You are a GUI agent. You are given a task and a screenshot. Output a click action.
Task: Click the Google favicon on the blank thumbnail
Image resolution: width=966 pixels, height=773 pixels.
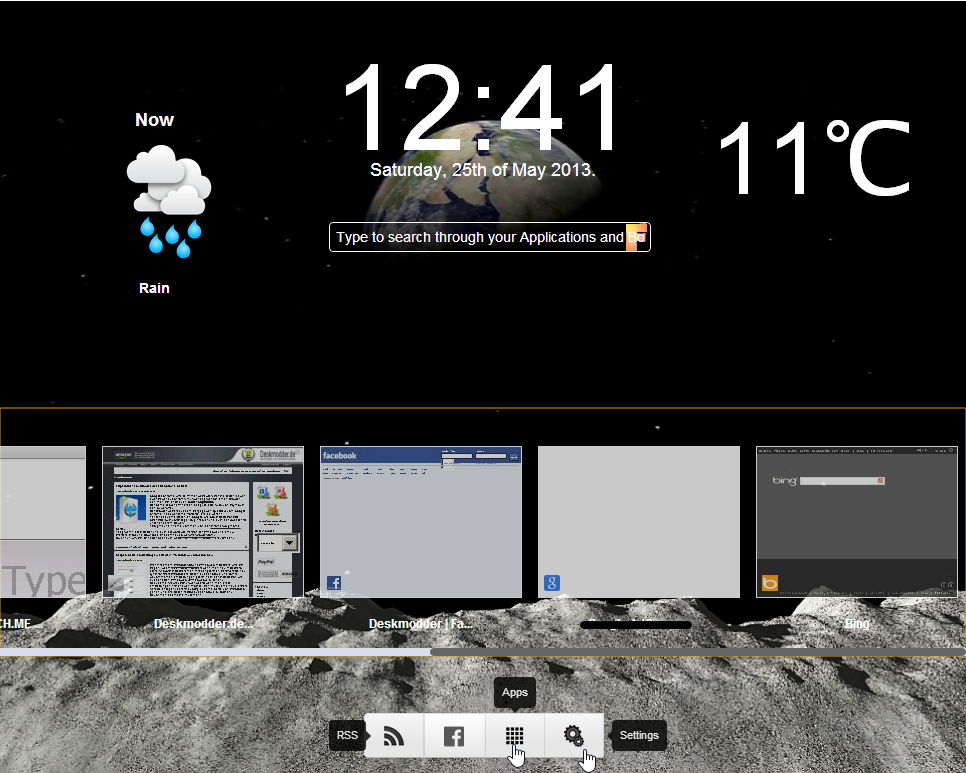(x=552, y=583)
